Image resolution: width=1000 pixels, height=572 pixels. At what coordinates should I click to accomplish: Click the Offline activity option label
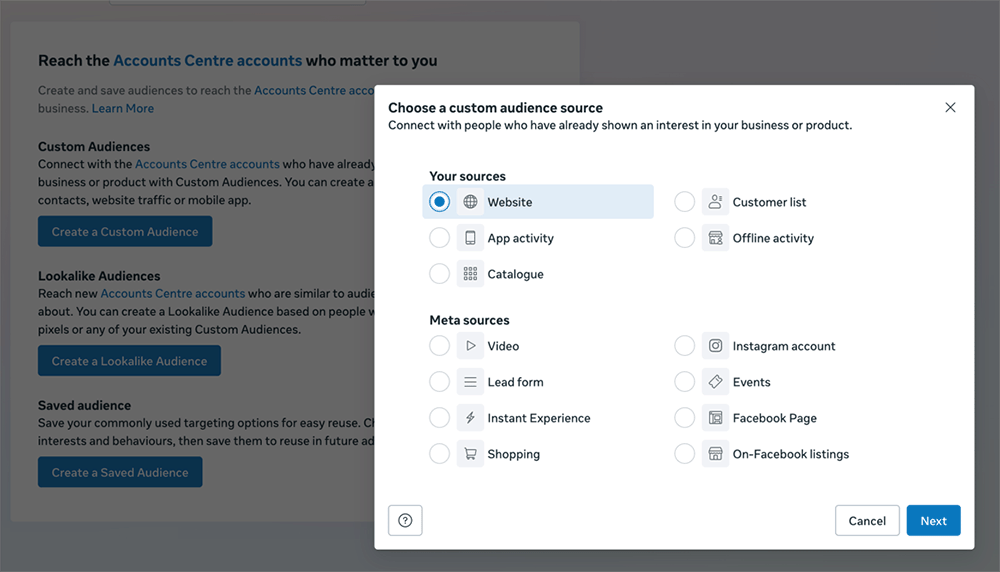pos(773,238)
